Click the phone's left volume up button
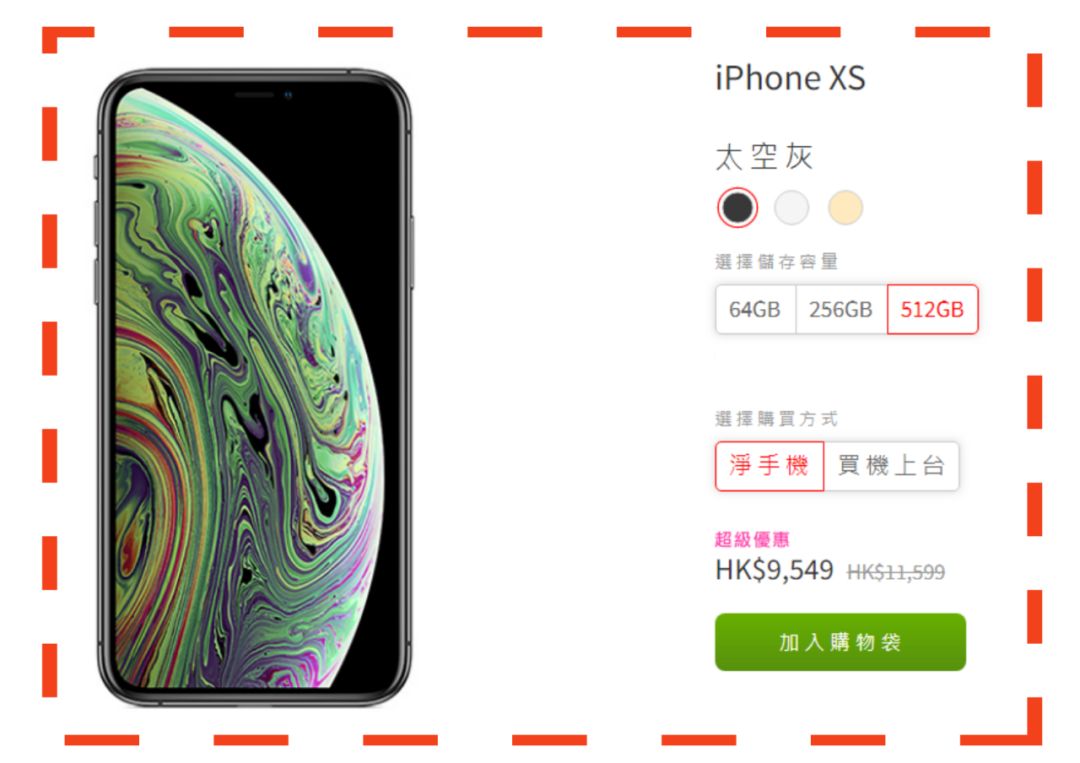Screen dimensions: 1080x763 [96, 223]
